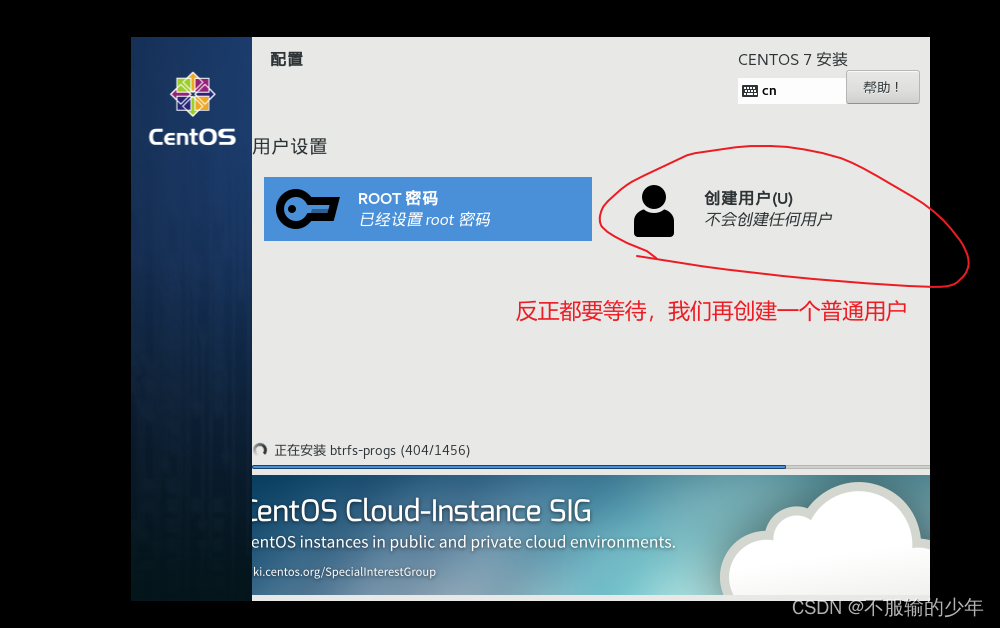1000x628 pixels.
Task: Click the CentOS logo in the sidebar
Action: pyautogui.click(x=192, y=109)
